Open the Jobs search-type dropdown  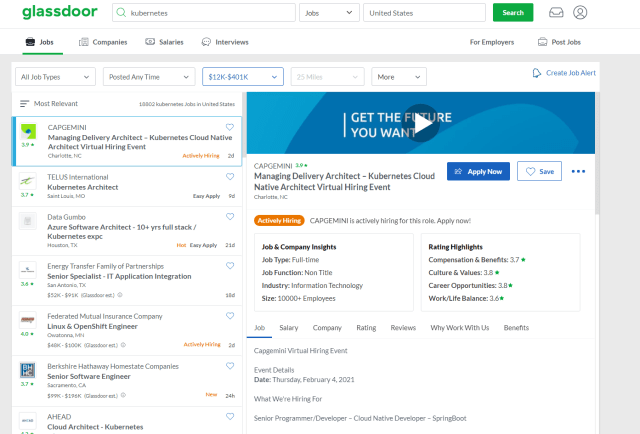point(329,13)
